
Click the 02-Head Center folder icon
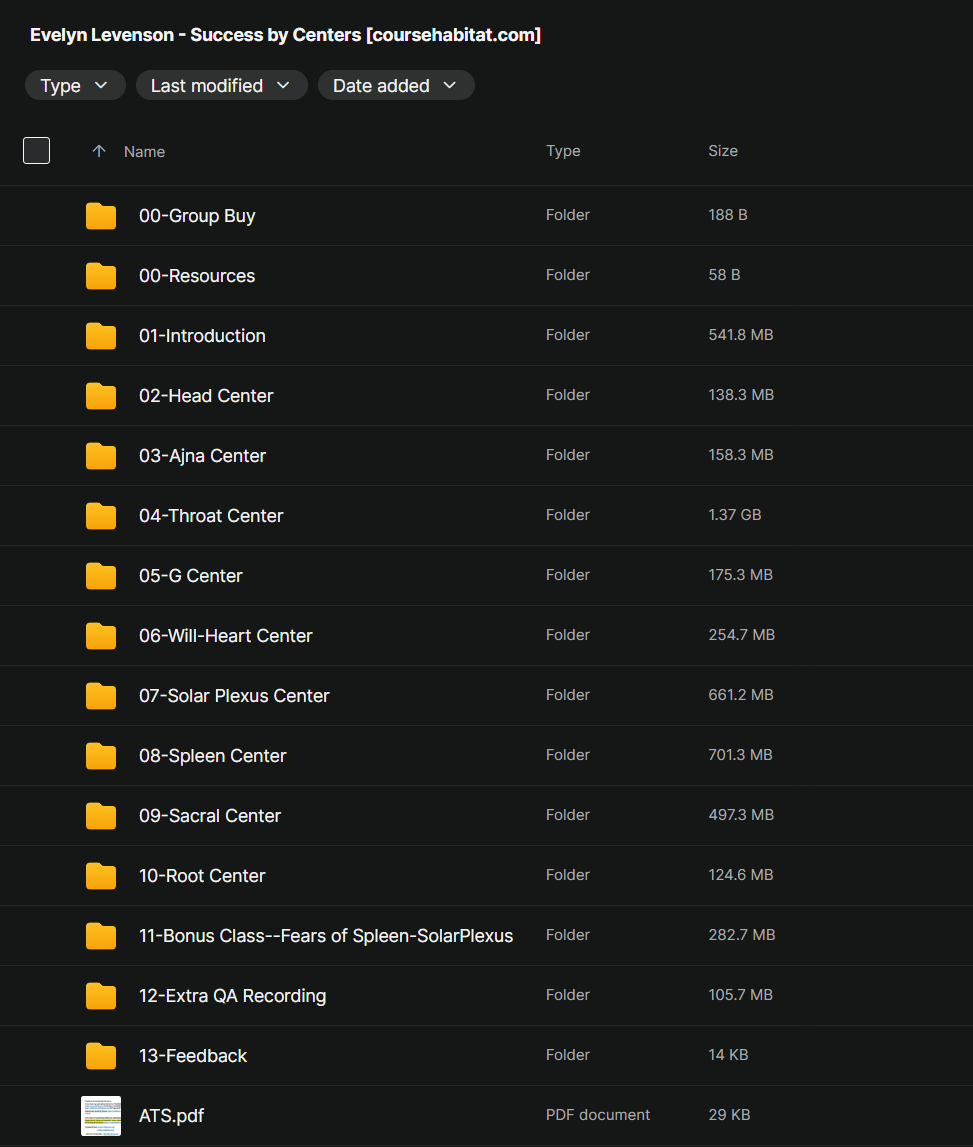click(x=101, y=396)
